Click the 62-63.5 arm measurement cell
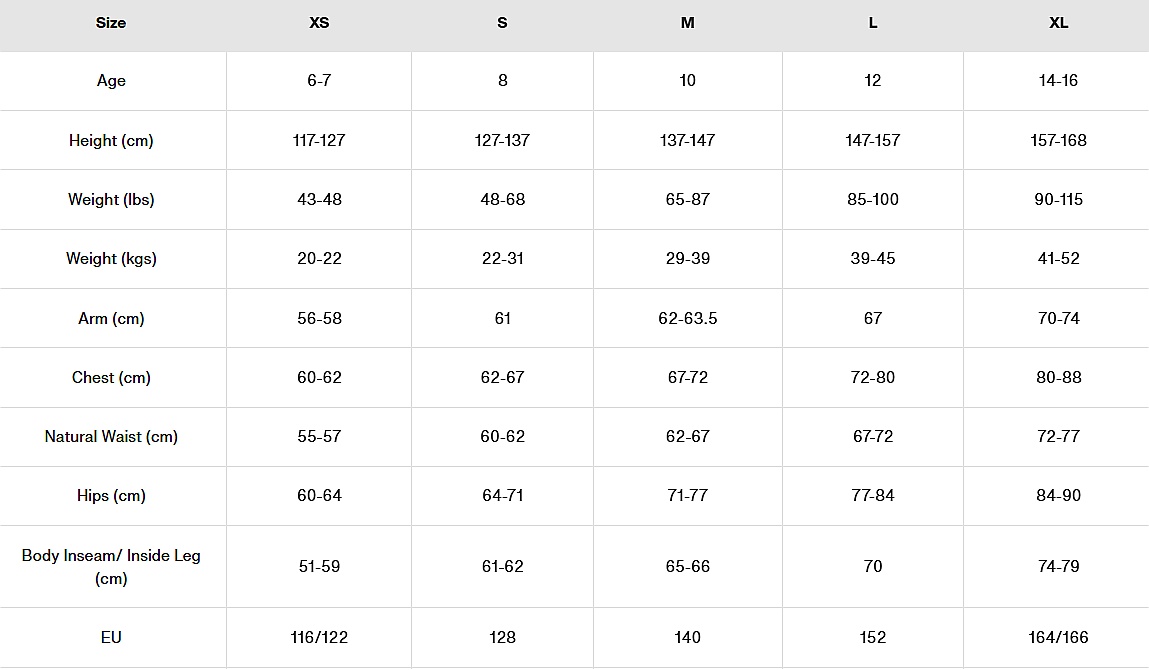The height and width of the screenshot is (670, 1149). 688,318
